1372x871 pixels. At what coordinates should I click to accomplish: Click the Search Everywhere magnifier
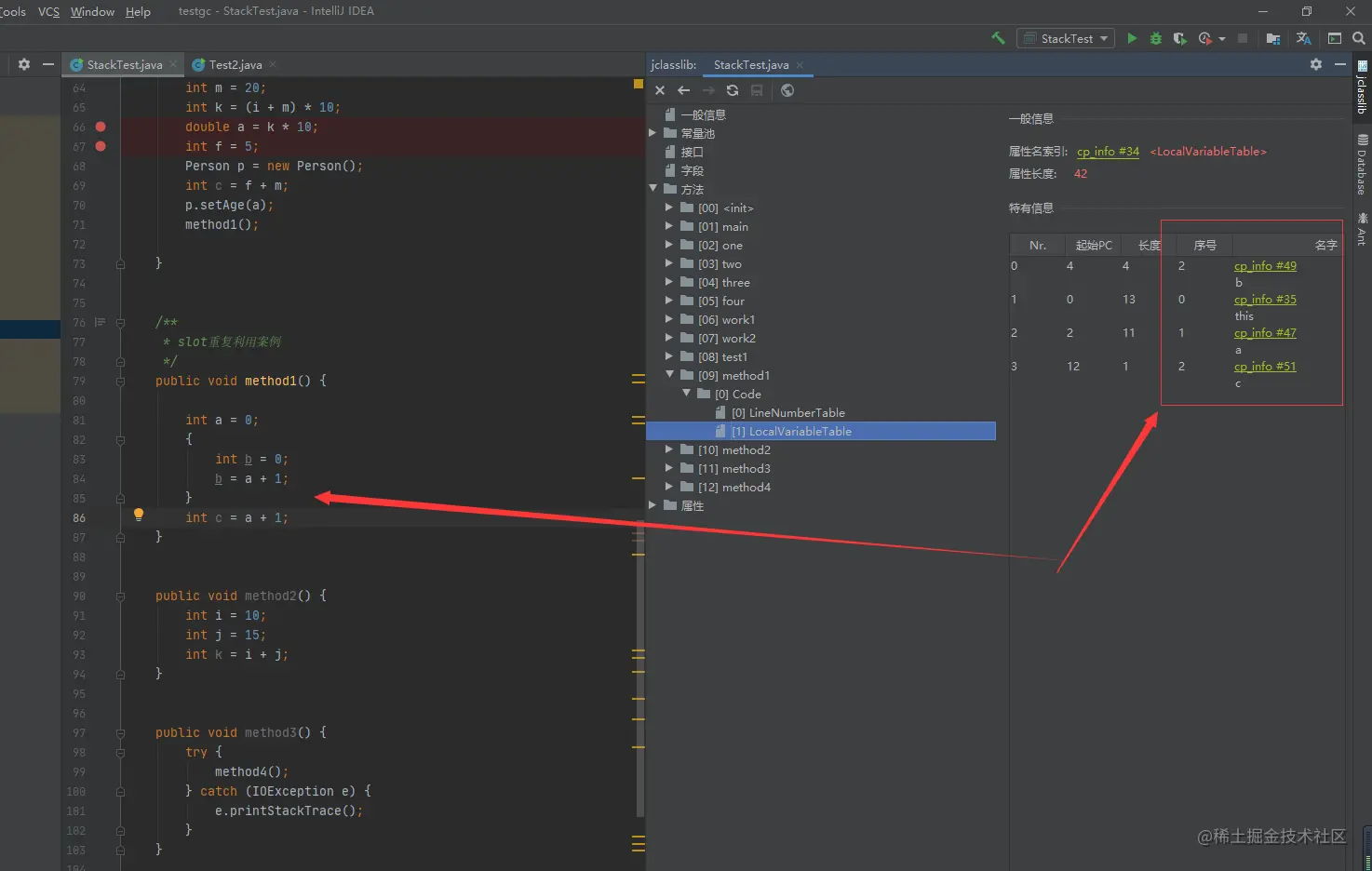pyautogui.click(x=1359, y=38)
